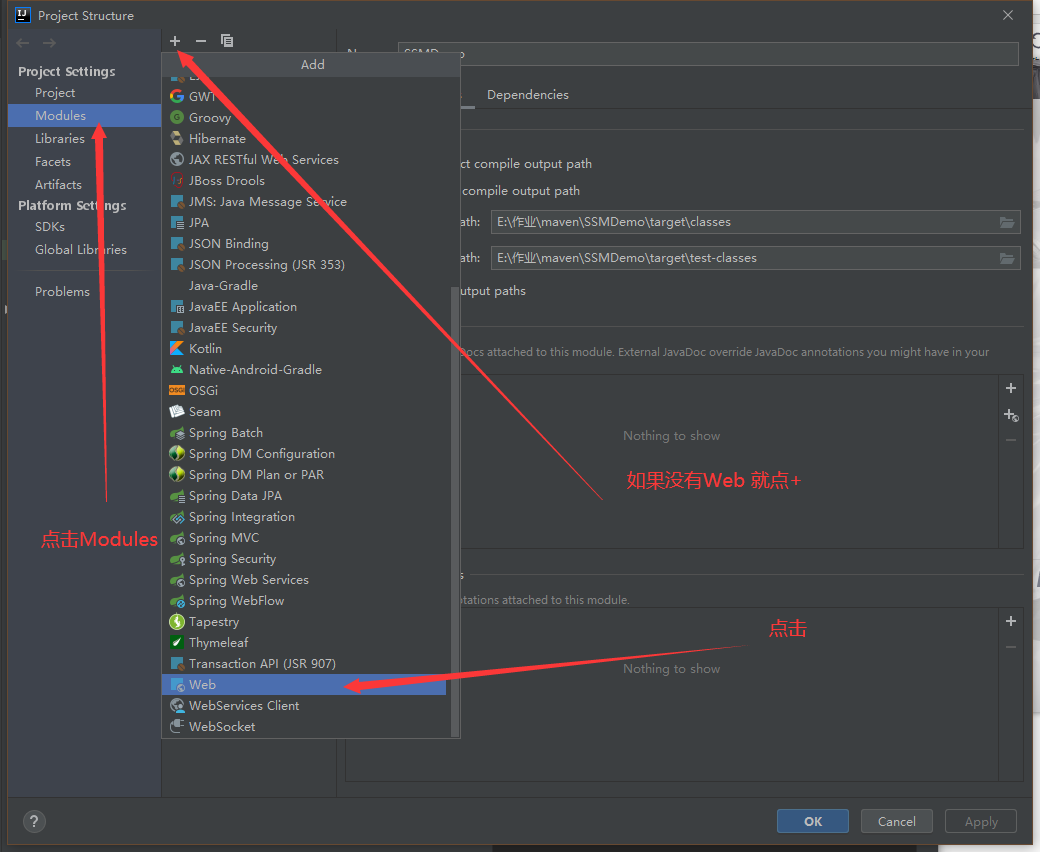Viewport: 1040px width, 852px height.
Task: Open the help question mark button
Action: coord(34,822)
